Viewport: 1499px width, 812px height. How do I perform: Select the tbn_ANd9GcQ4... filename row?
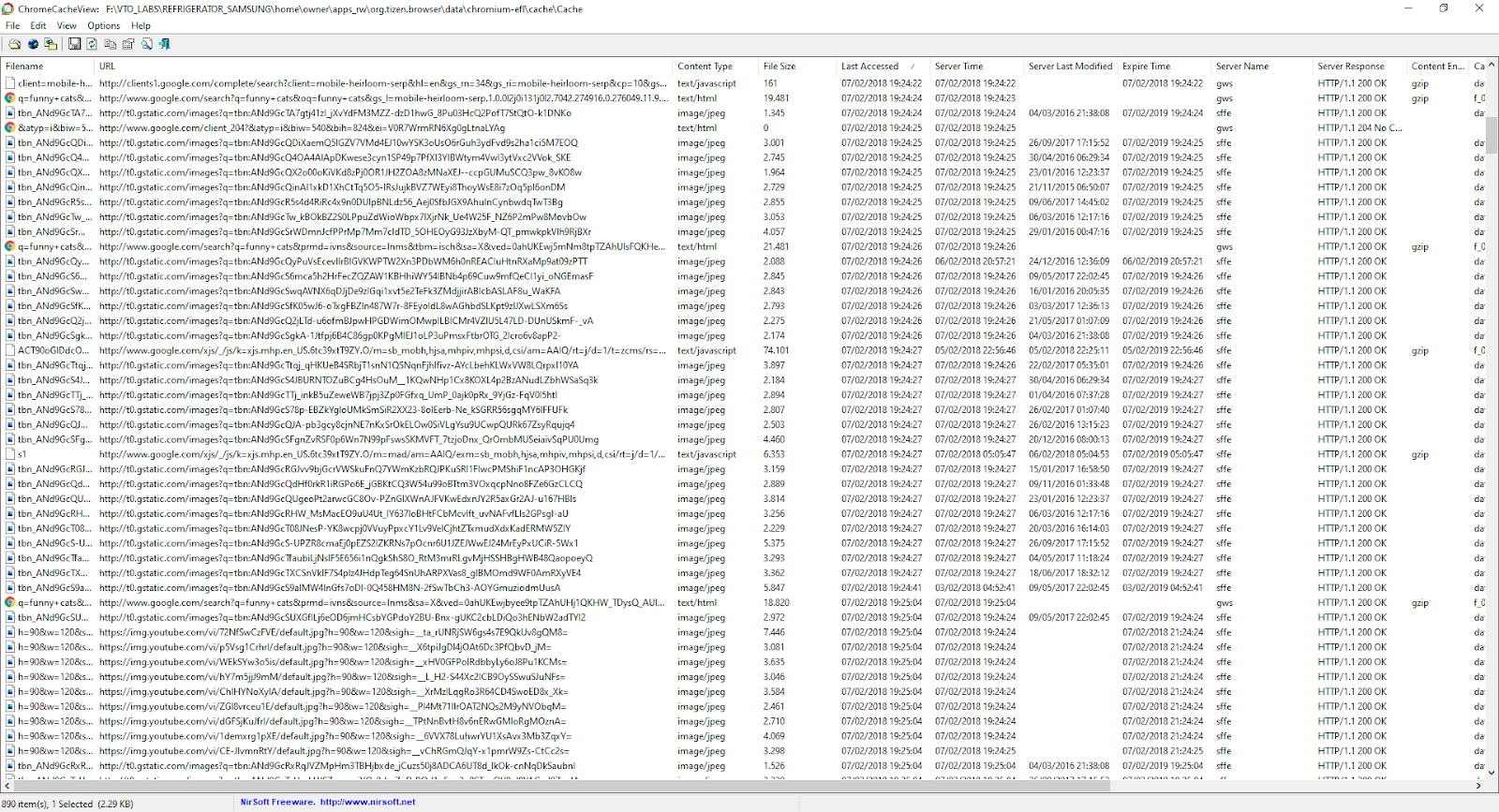tap(52, 157)
